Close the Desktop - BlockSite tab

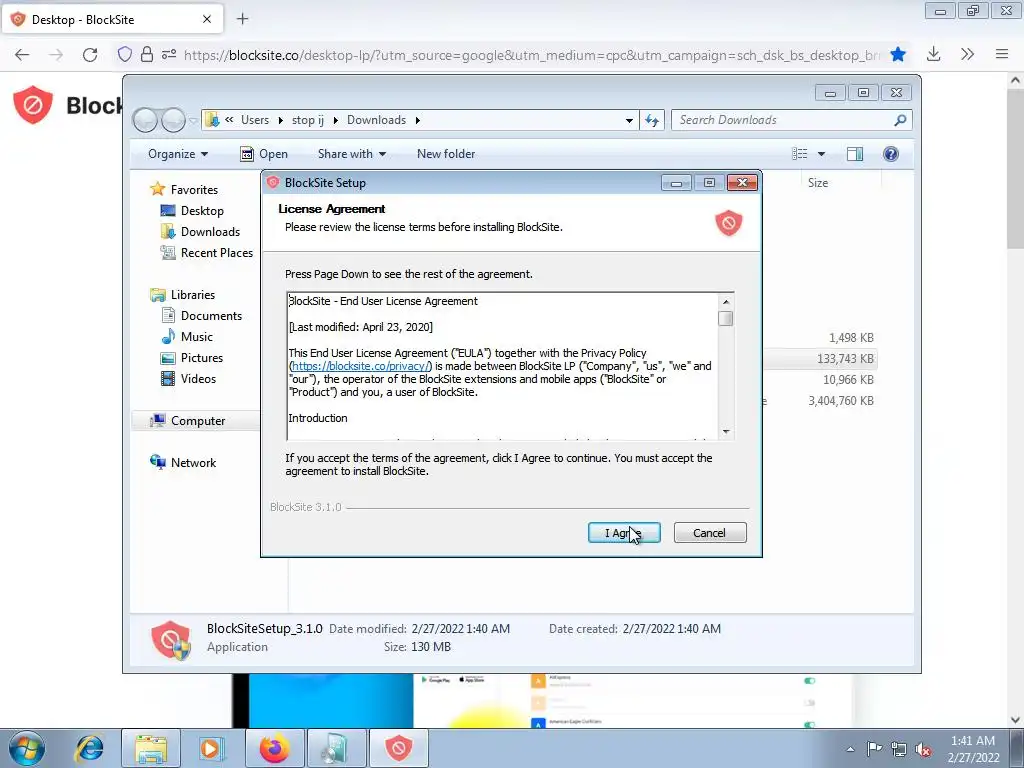click(x=207, y=19)
